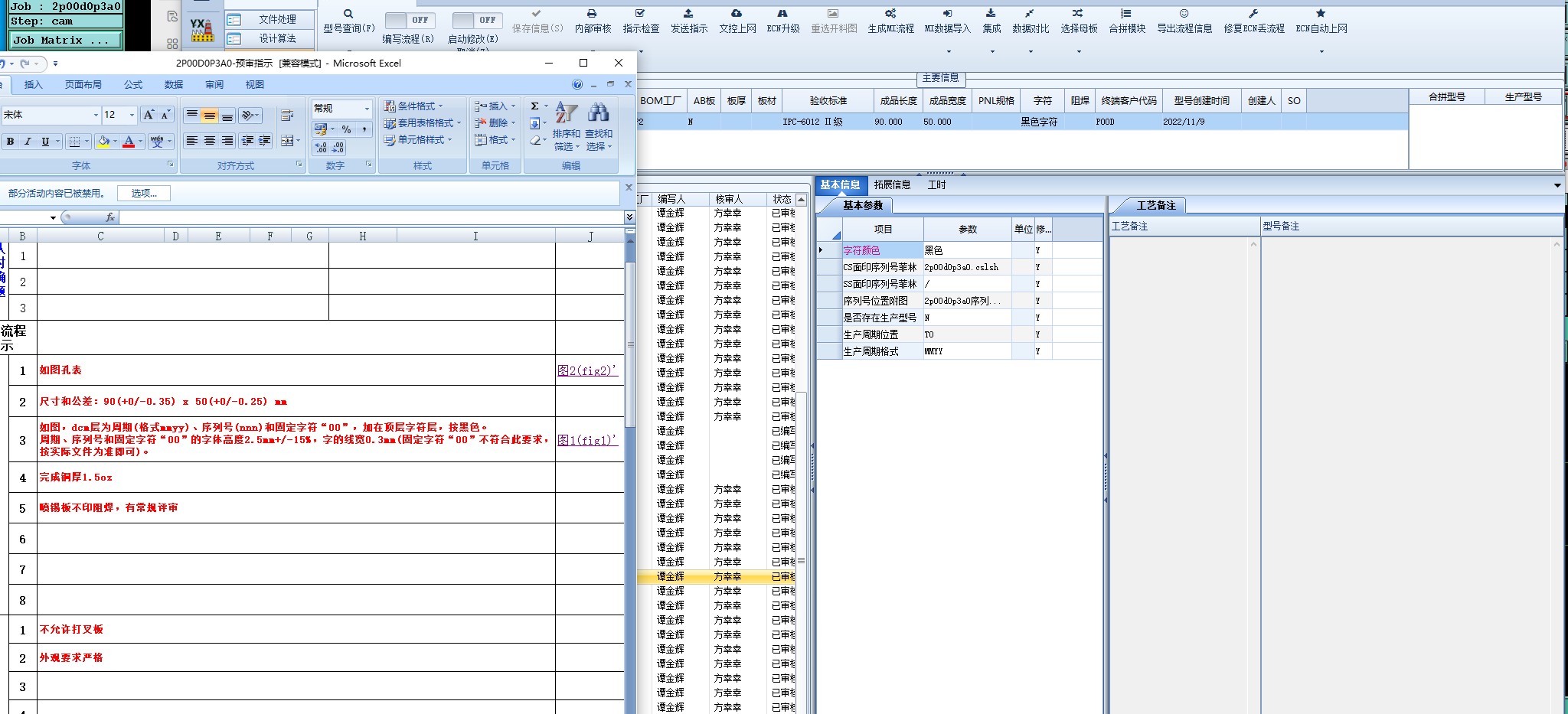Click the 数据对比 compare icon
The width and height of the screenshot is (1568, 714).
[x=1030, y=14]
